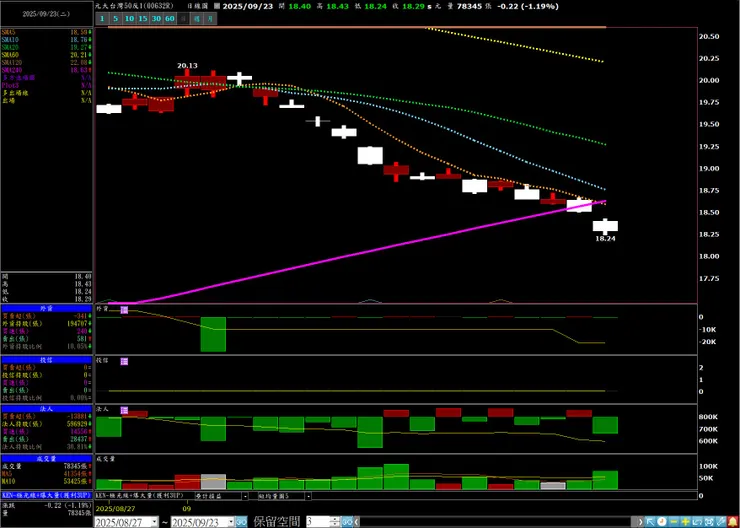Click the 18.24 low price label
Image resolution: width=740 pixels, height=528 pixels.
[605, 239]
